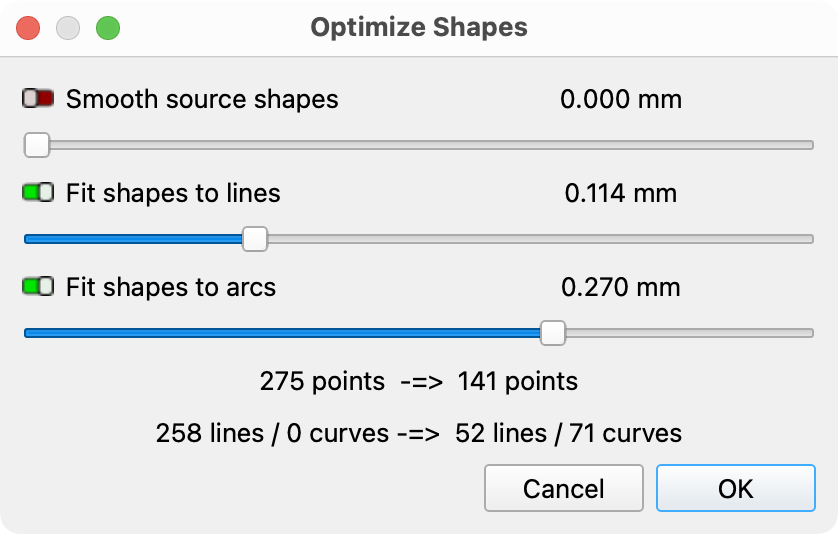The height and width of the screenshot is (534, 838).
Task: Click the Smooth source shapes slider handle
Action: [37, 145]
